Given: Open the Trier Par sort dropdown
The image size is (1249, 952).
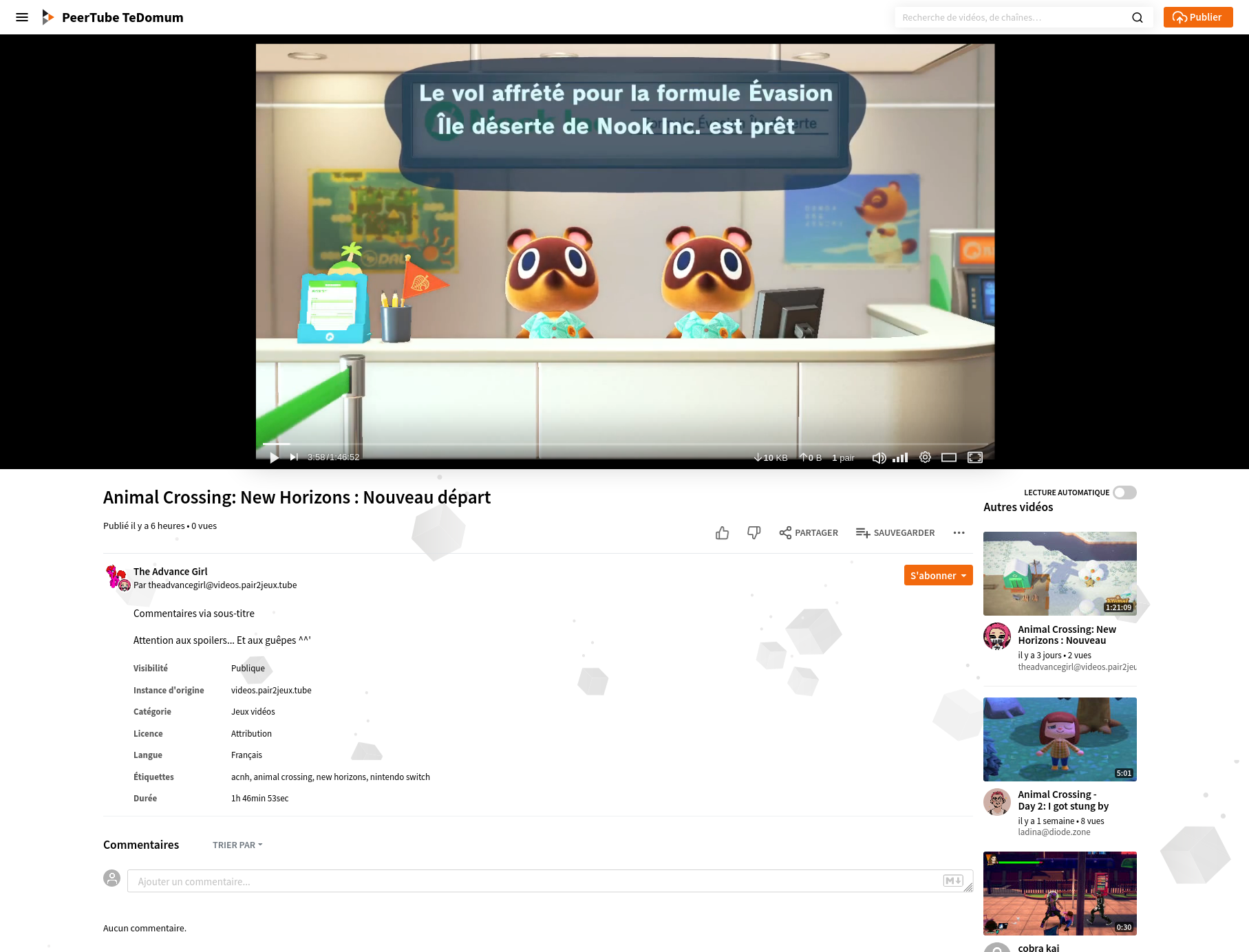Looking at the screenshot, I should pos(237,845).
